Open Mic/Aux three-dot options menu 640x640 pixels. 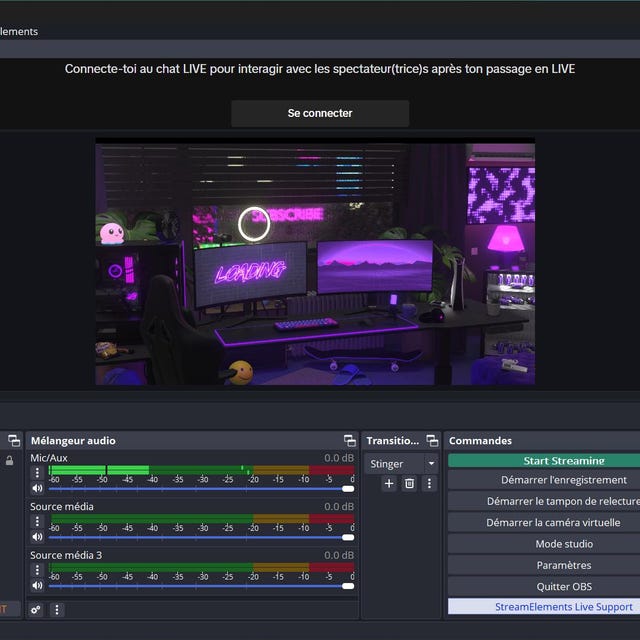pyautogui.click(x=37, y=473)
